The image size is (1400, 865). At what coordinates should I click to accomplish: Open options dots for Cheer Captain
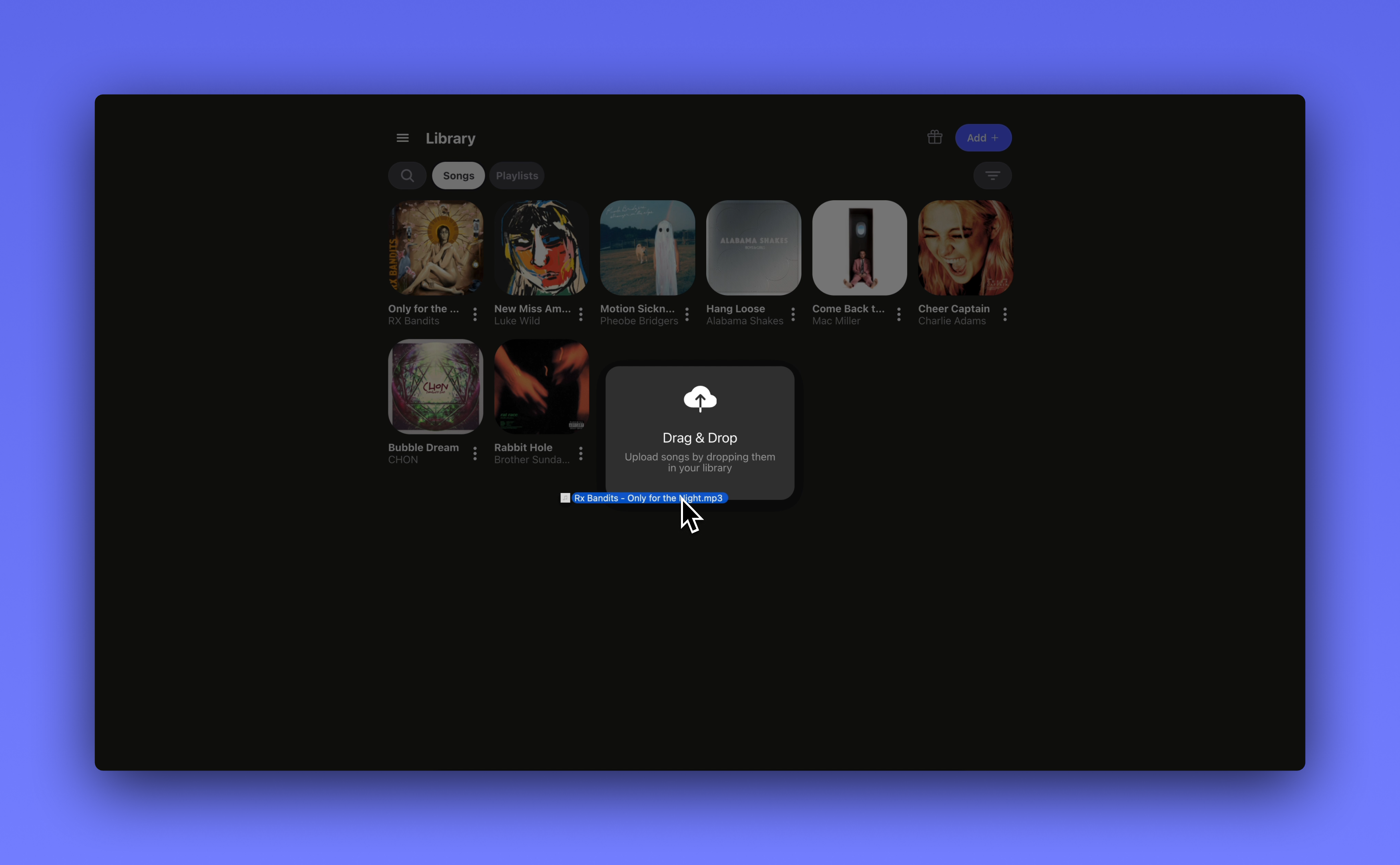click(1005, 314)
